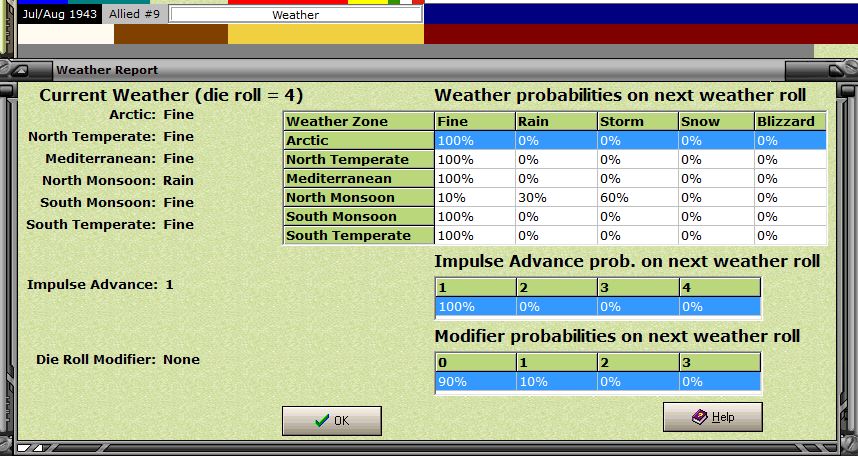This screenshot has height=456, width=858.
Task: Click the Impulse Advance column 4 header
Action: (x=720, y=287)
